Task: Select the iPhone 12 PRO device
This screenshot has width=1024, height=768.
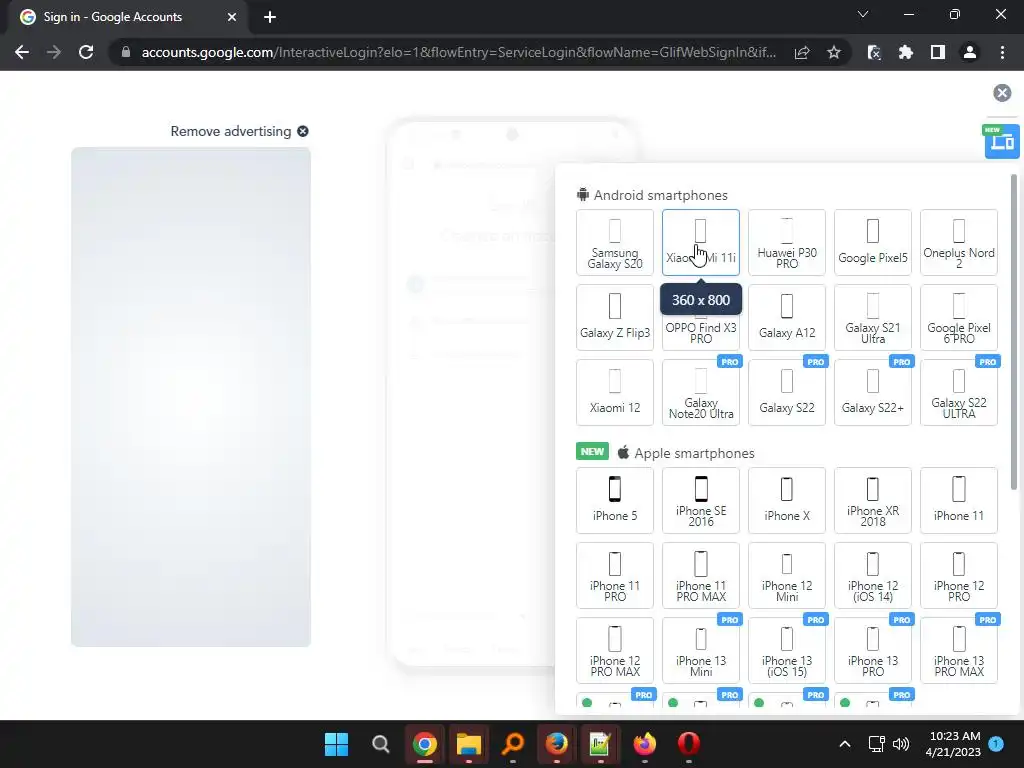Action: tap(959, 575)
